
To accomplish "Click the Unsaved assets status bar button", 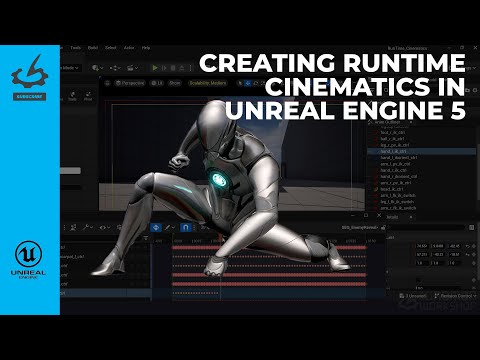I will [x=413, y=296].
